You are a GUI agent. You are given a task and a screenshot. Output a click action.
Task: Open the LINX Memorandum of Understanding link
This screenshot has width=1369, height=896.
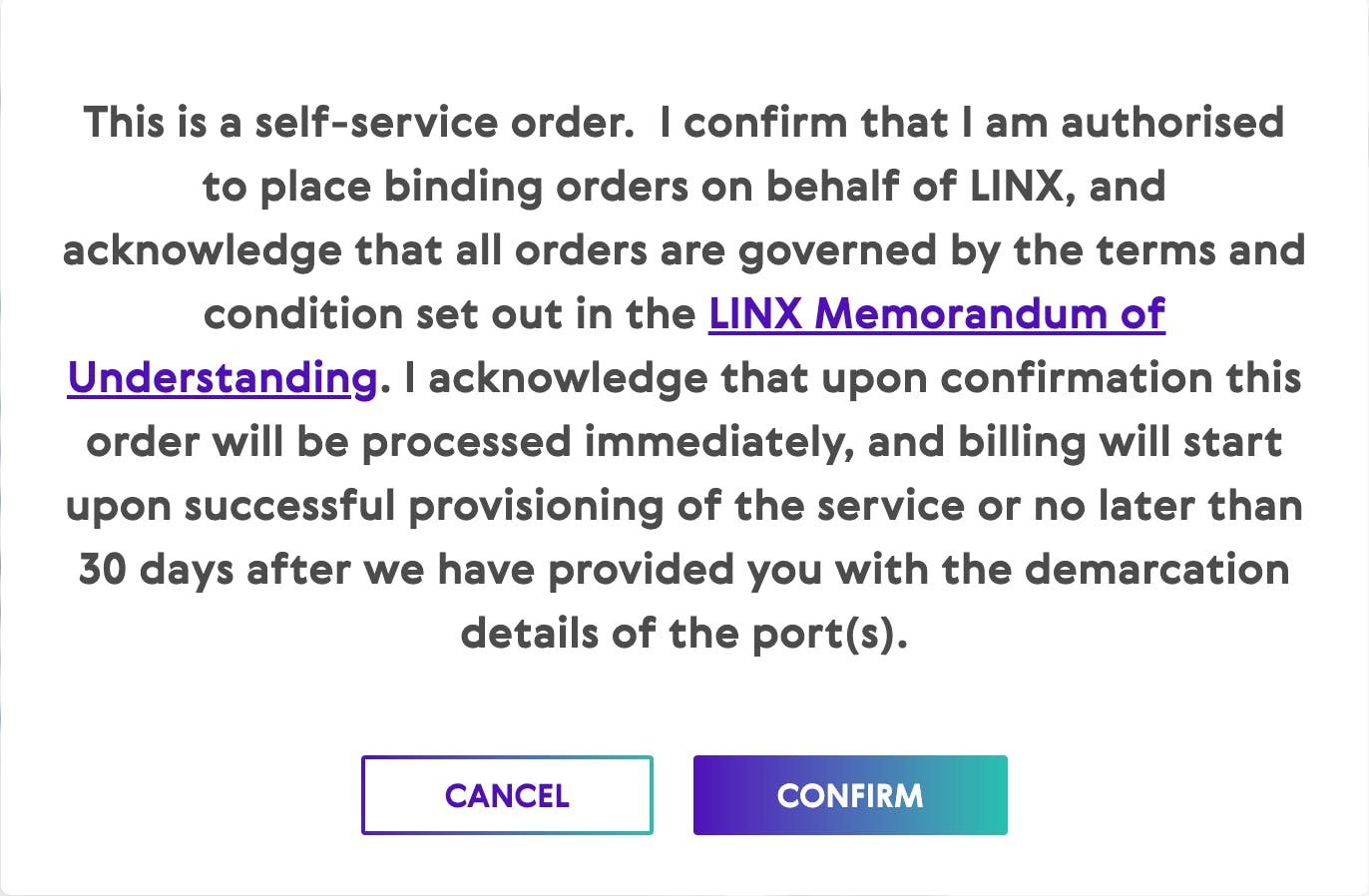936,314
